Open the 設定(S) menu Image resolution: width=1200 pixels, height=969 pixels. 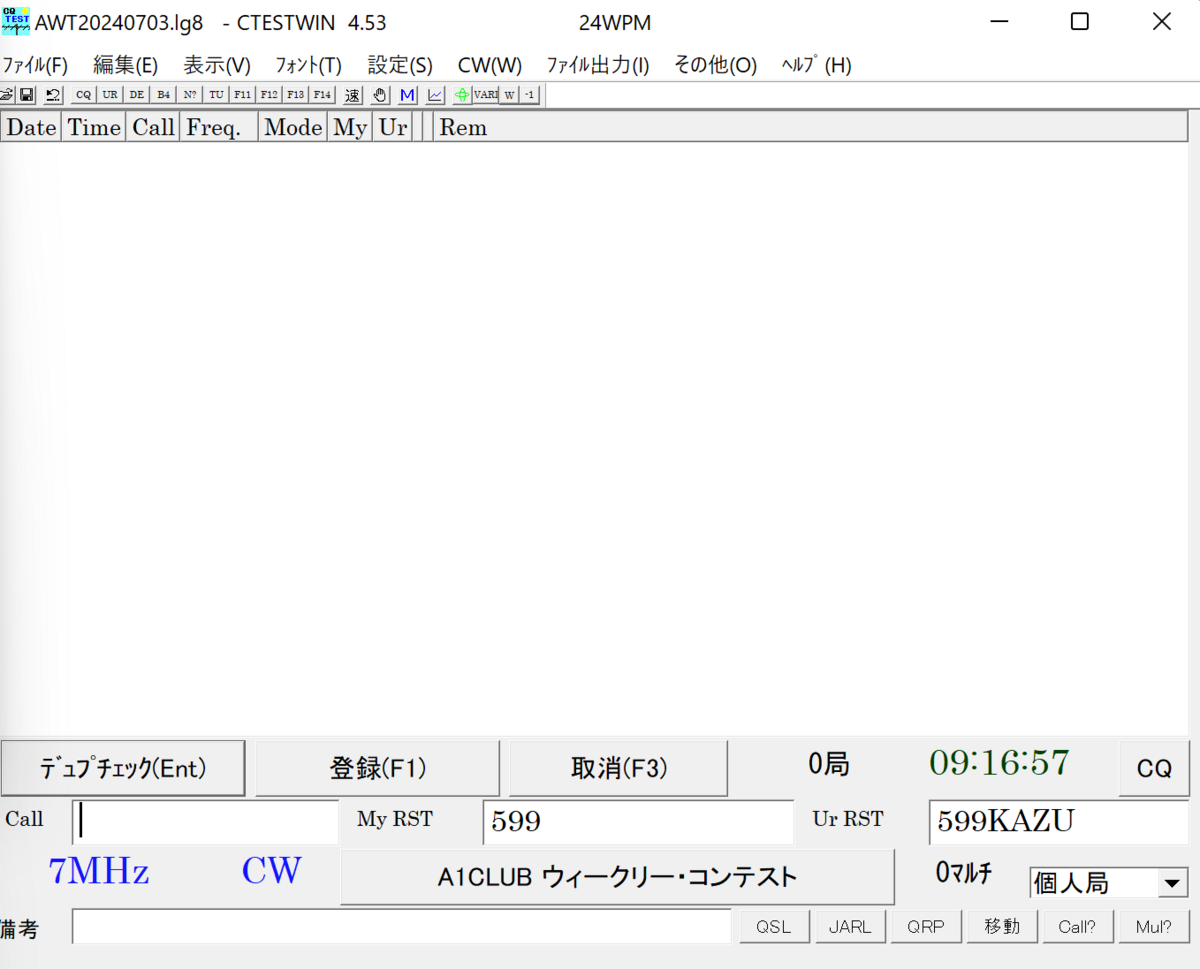coord(399,65)
